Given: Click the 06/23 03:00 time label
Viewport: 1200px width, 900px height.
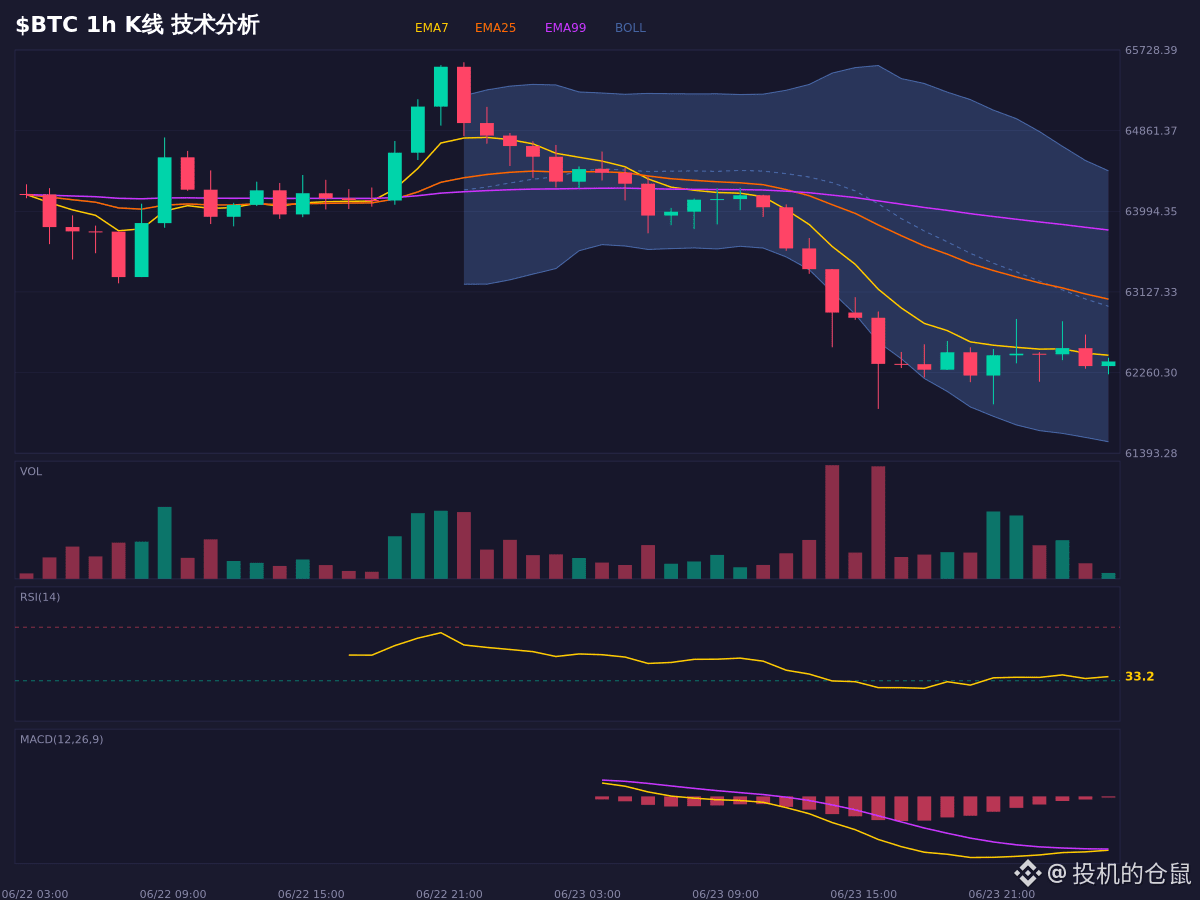Looking at the screenshot, I should (587, 894).
